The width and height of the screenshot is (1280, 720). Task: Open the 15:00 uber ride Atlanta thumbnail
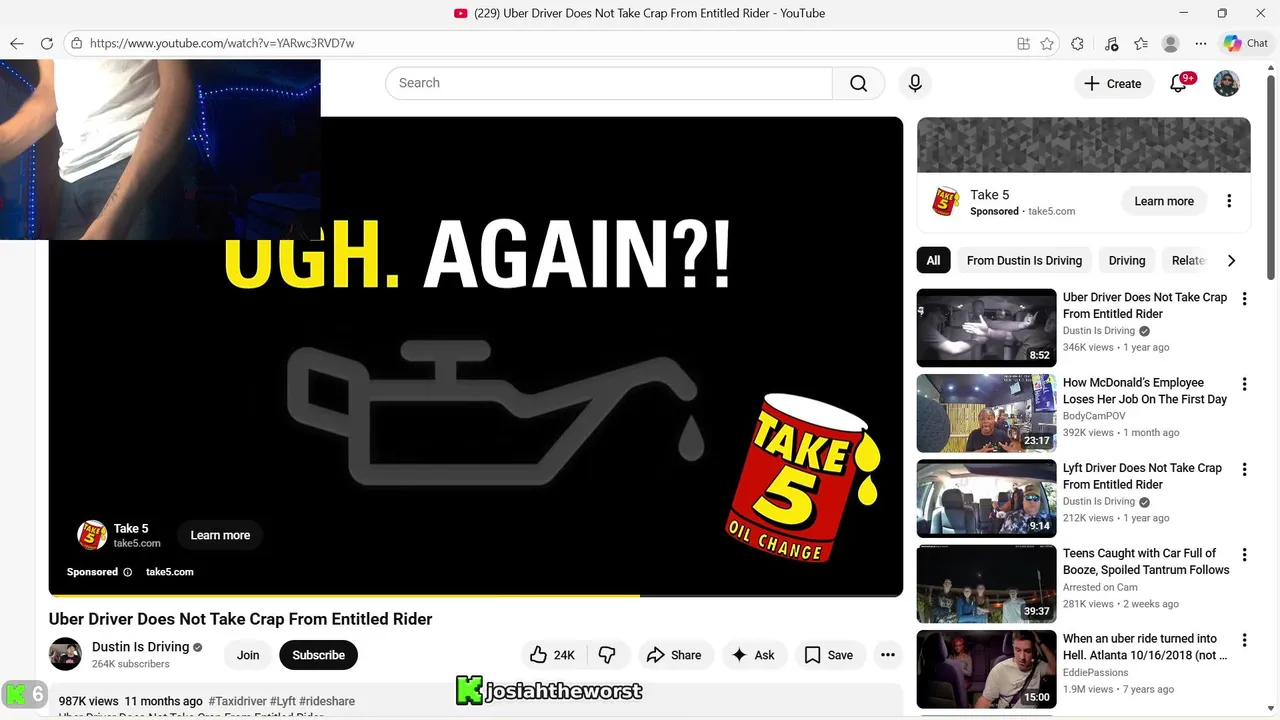pyautogui.click(x=986, y=669)
